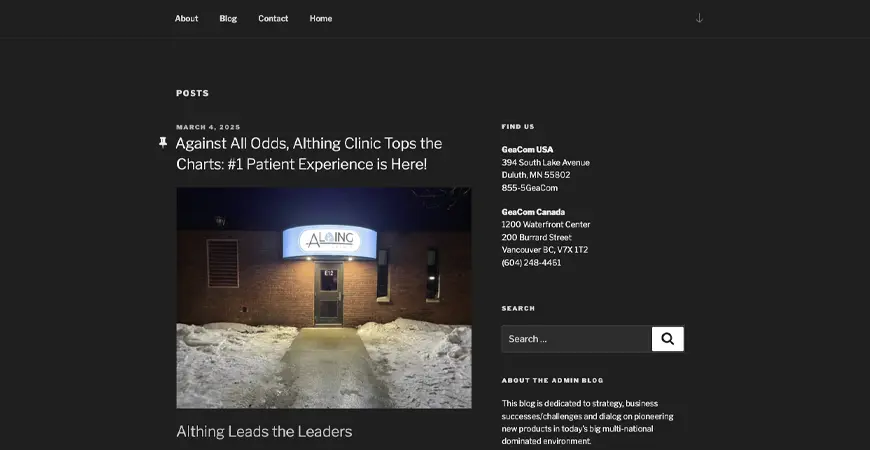Focus the Search text field

coord(576,339)
